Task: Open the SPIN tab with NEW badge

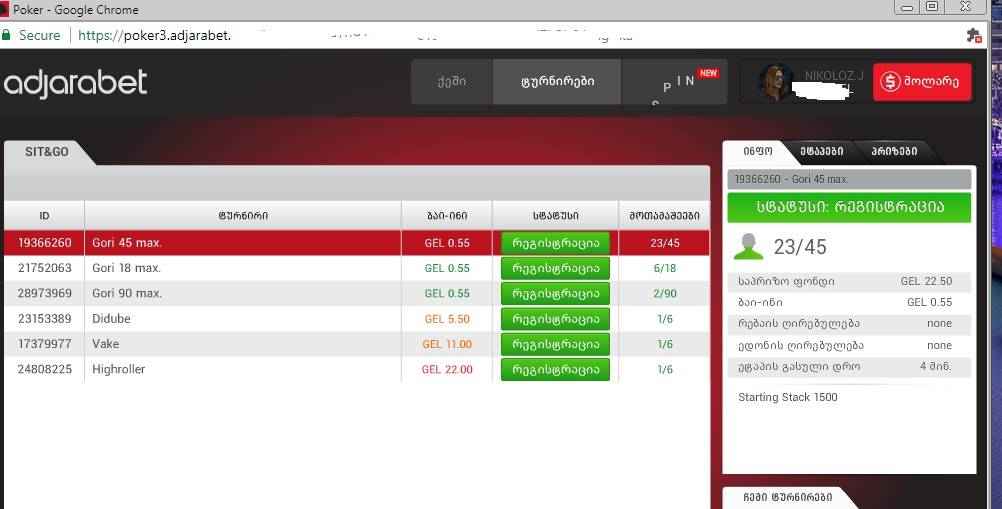Action: (675, 82)
